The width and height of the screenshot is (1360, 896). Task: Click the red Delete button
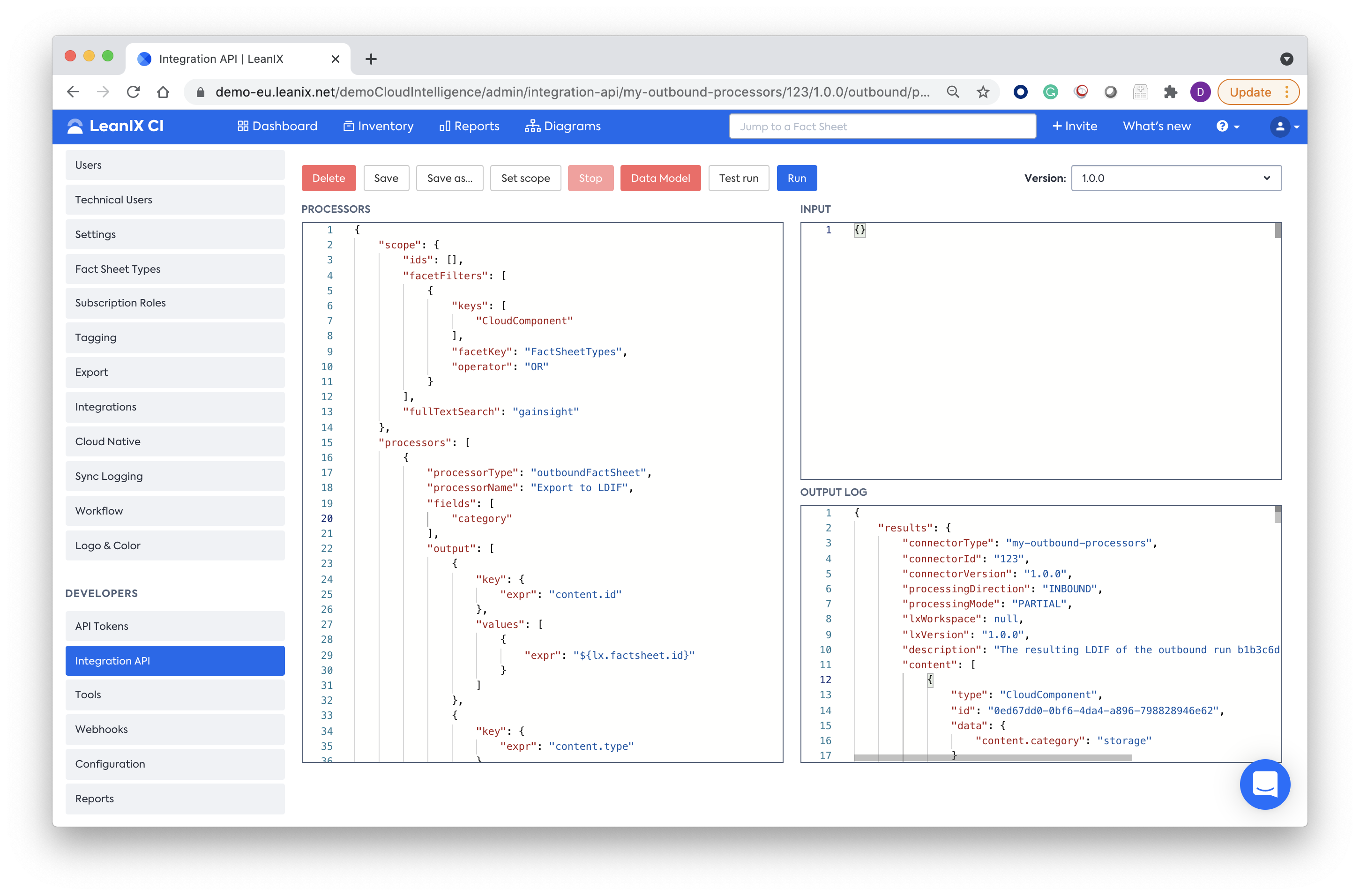[x=329, y=178]
